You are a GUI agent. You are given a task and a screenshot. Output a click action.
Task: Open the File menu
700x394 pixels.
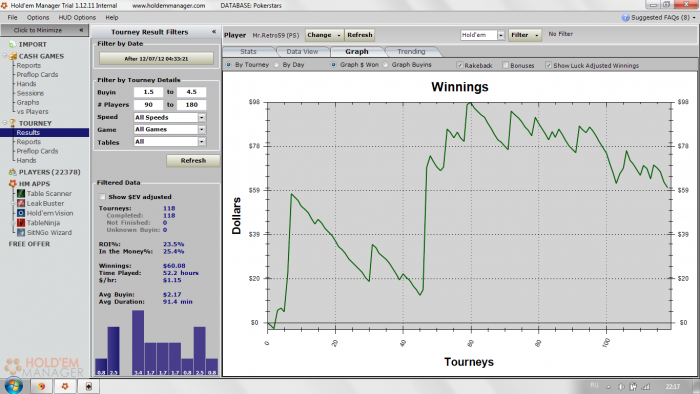point(12,17)
